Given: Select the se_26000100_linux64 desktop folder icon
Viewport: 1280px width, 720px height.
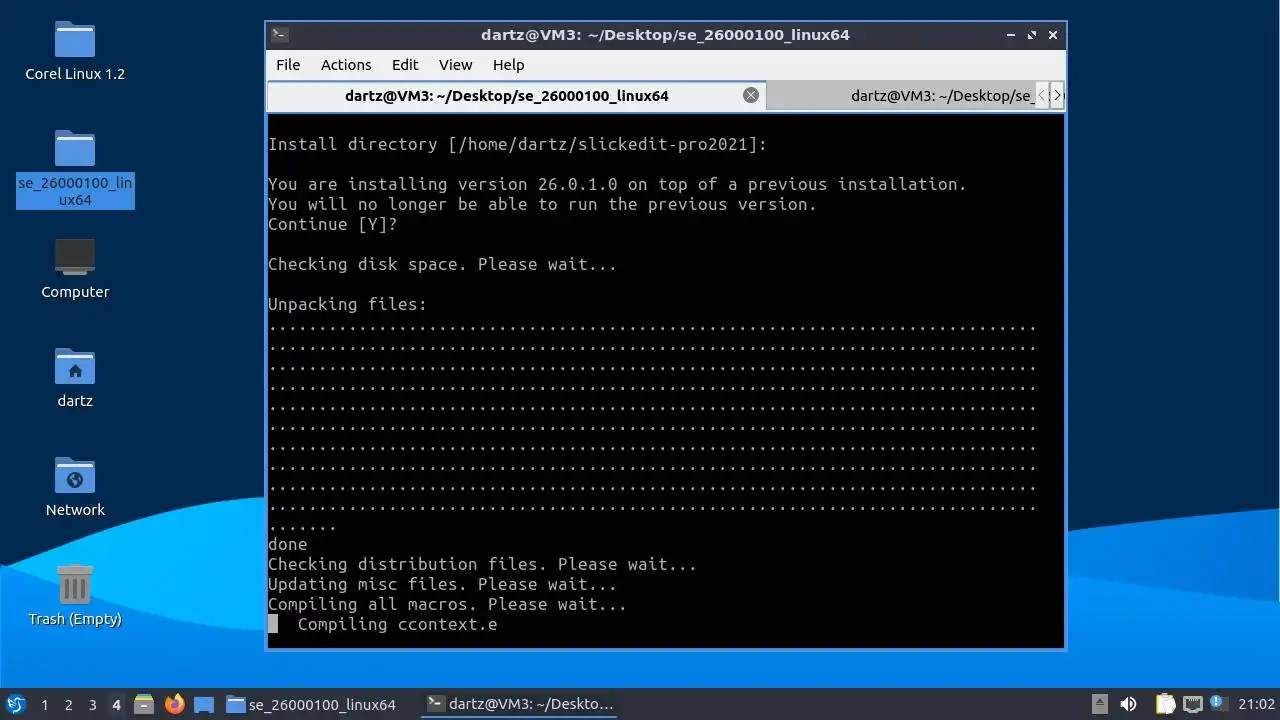Looking at the screenshot, I should point(75,149).
